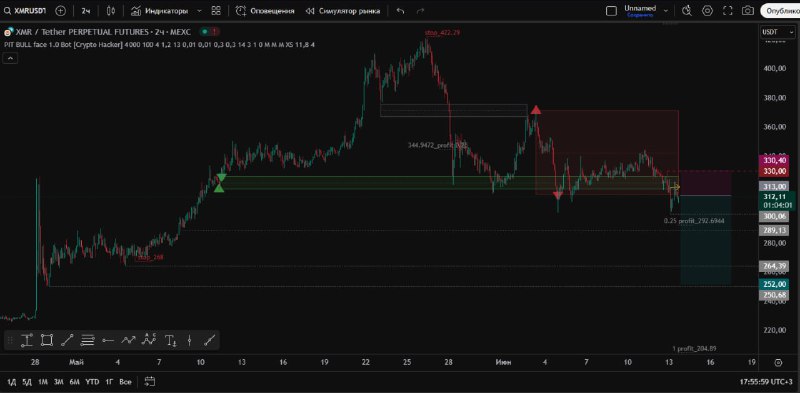Image resolution: width=800 pixels, height=393 pixels.
Task: Set date range to 6М
Action: point(75,382)
